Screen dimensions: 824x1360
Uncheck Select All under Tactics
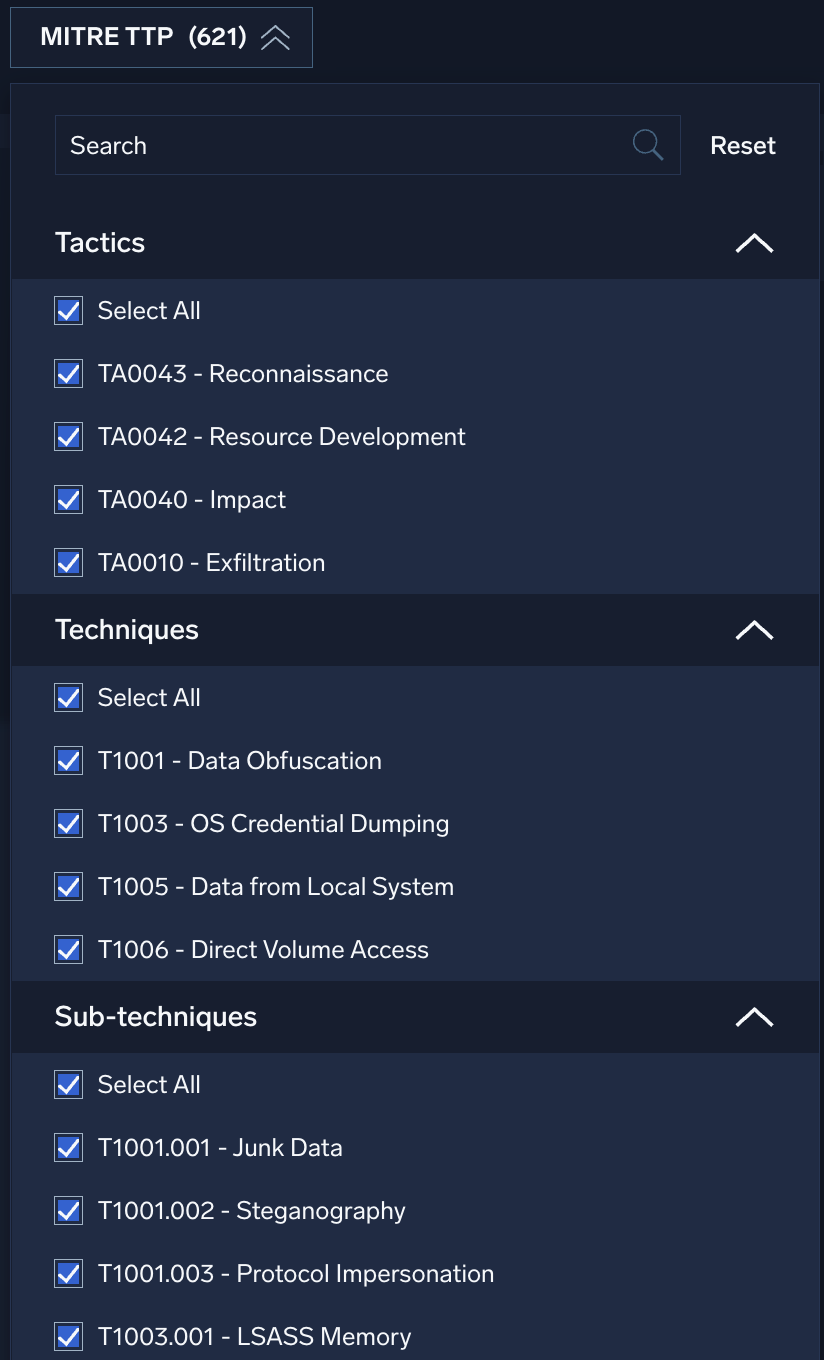[x=69, y=311]
